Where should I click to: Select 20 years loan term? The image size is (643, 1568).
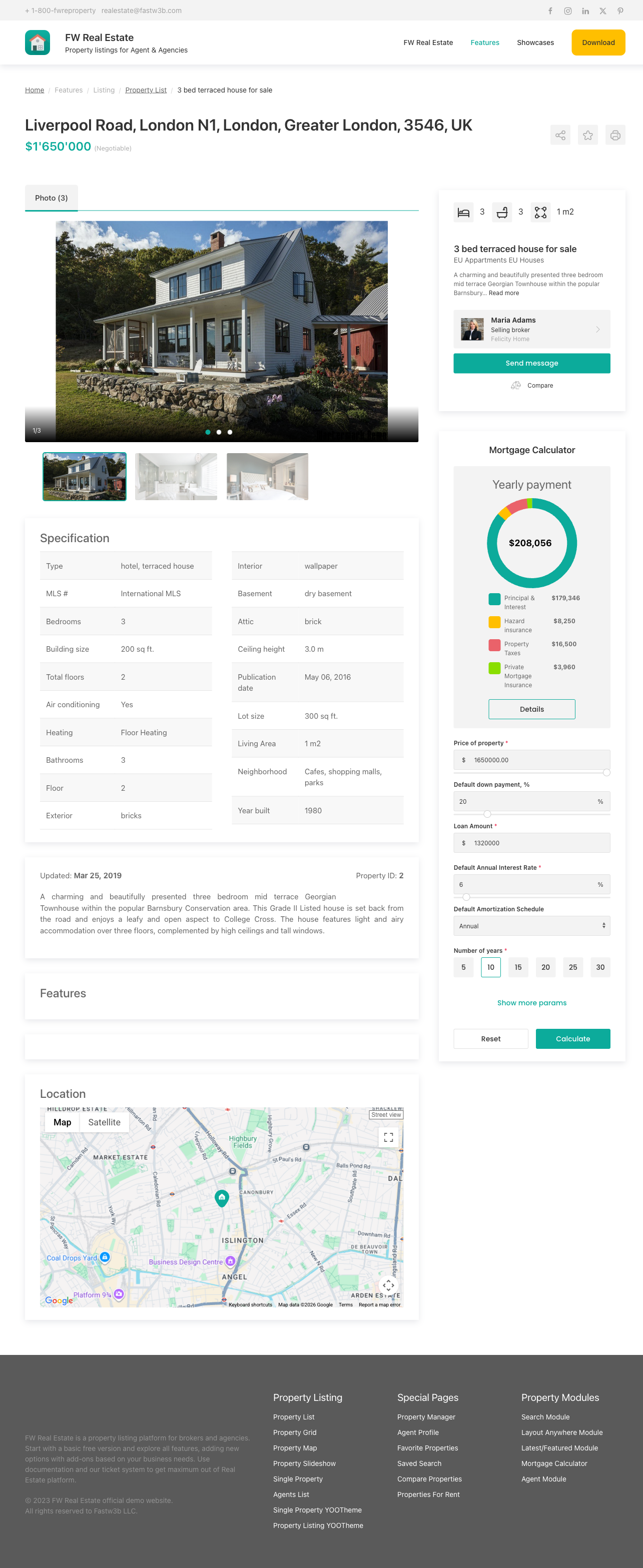(545, 967)
